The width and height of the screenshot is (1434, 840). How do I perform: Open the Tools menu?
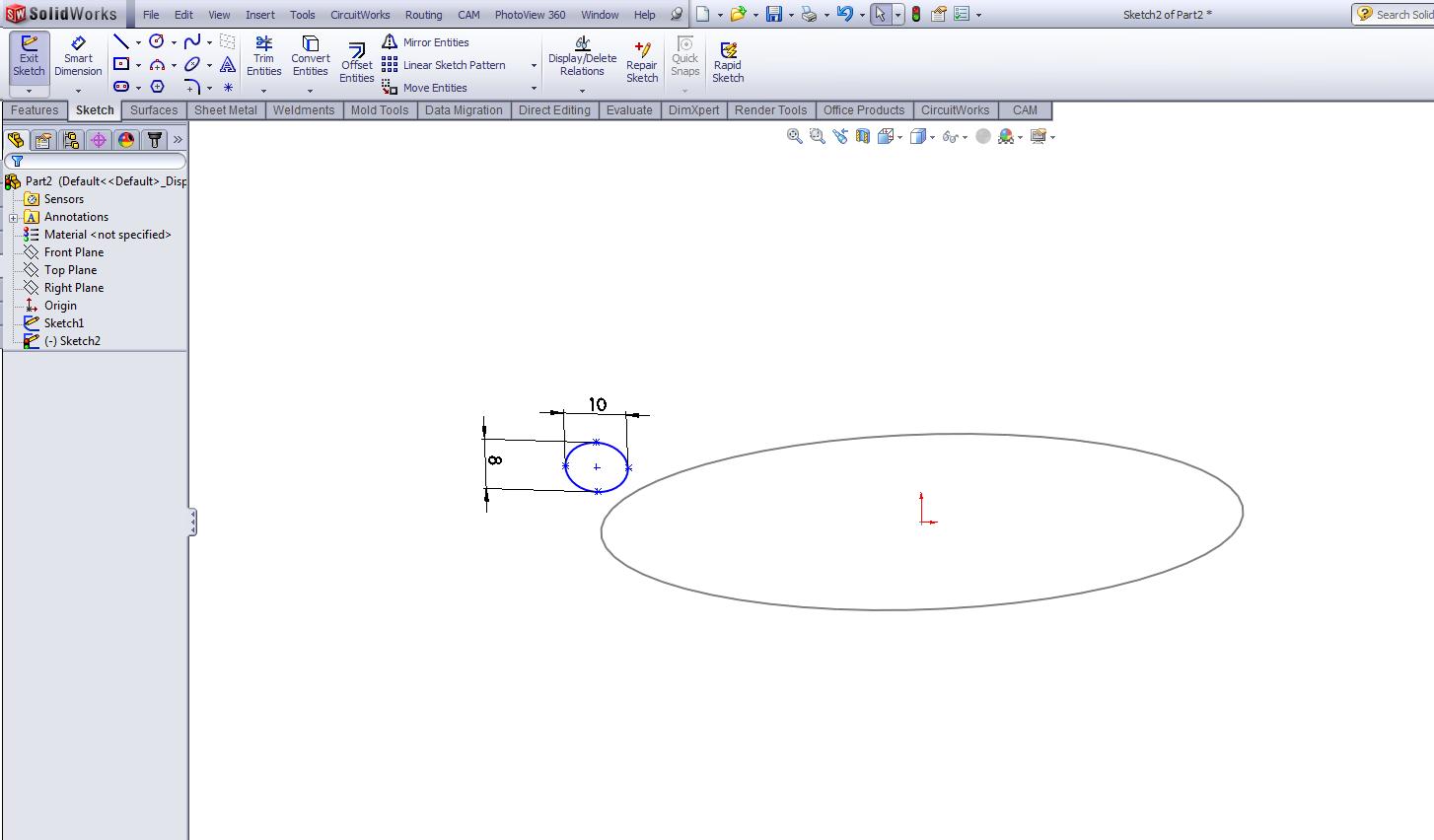(303, 15)
